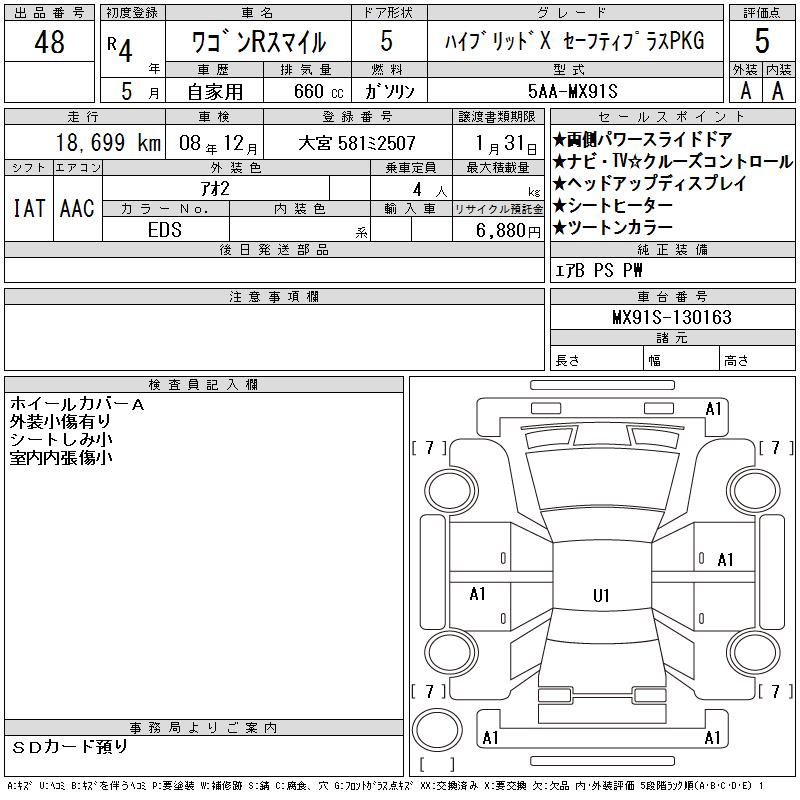Click the 幅 dimension cell
The height and width of the screenshot is (800, 800).
681,360
